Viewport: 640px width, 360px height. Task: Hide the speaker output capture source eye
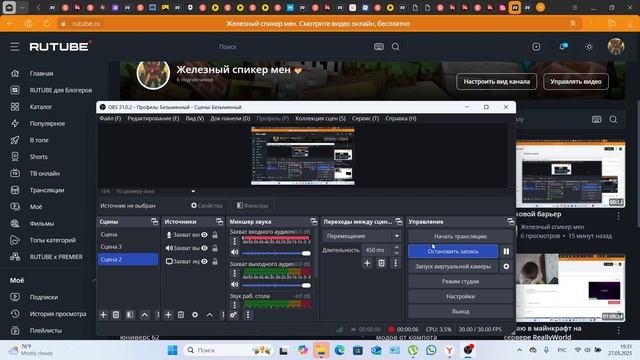204,248
